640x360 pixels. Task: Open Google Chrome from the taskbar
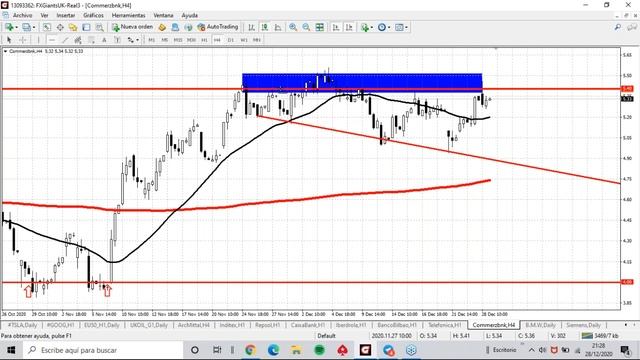(250, 350)
